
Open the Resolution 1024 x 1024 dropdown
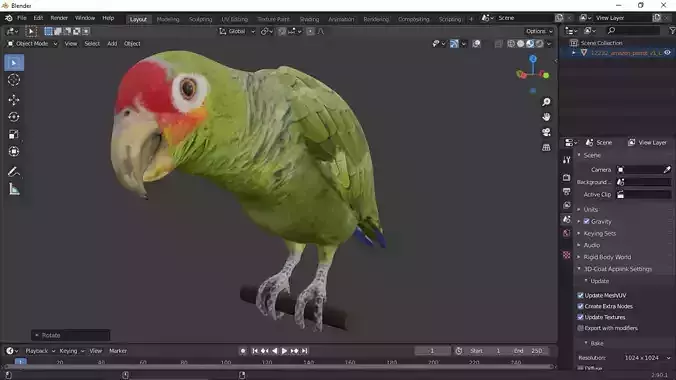[647, 358]
